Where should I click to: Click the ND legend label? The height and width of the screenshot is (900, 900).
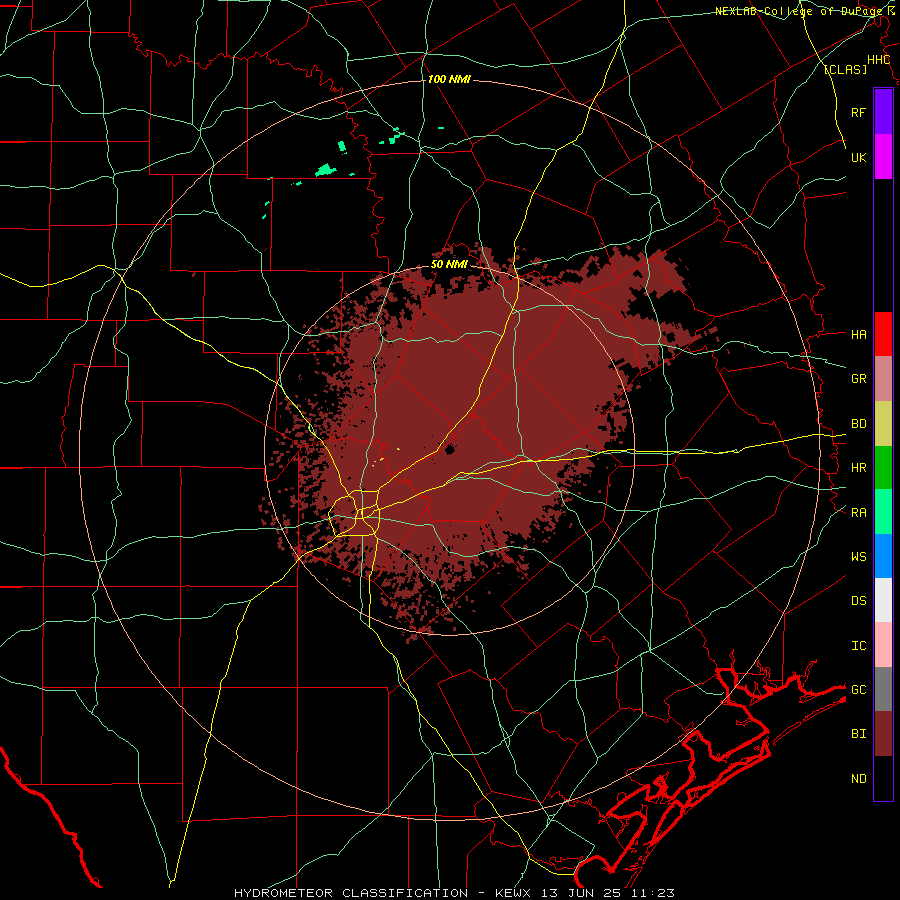pos(858,779)
